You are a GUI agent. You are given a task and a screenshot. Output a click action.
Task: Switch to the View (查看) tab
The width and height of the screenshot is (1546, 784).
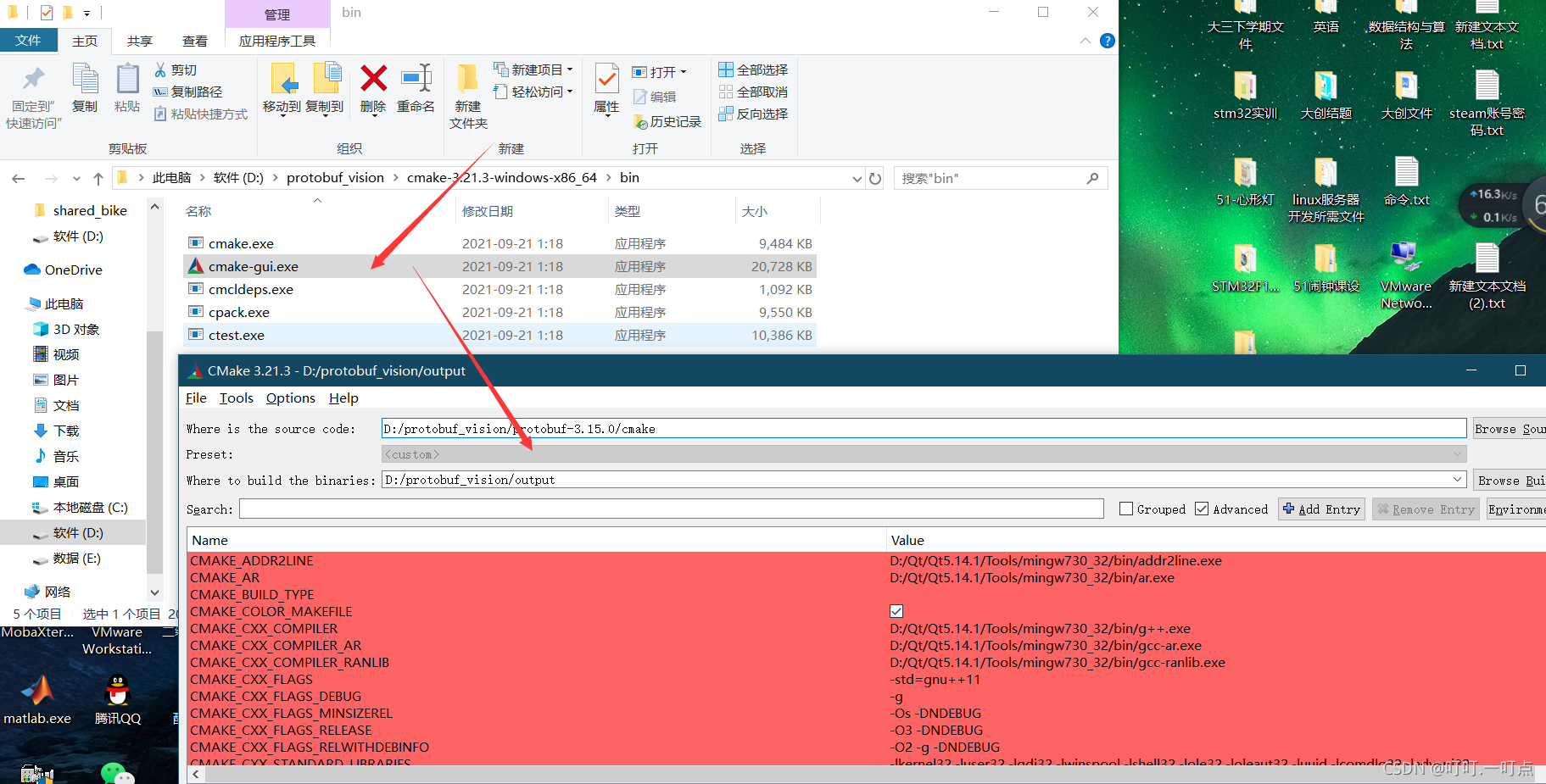pyautogui.click(x=195, y=41)
